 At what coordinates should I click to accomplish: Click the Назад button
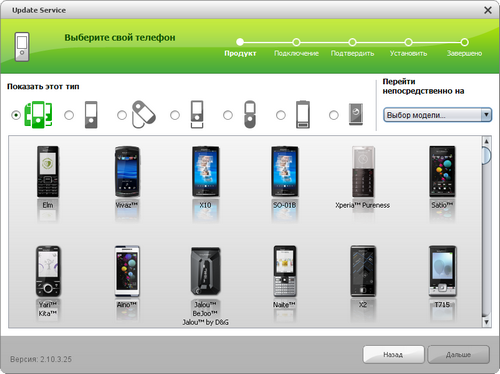pos(393,354)
